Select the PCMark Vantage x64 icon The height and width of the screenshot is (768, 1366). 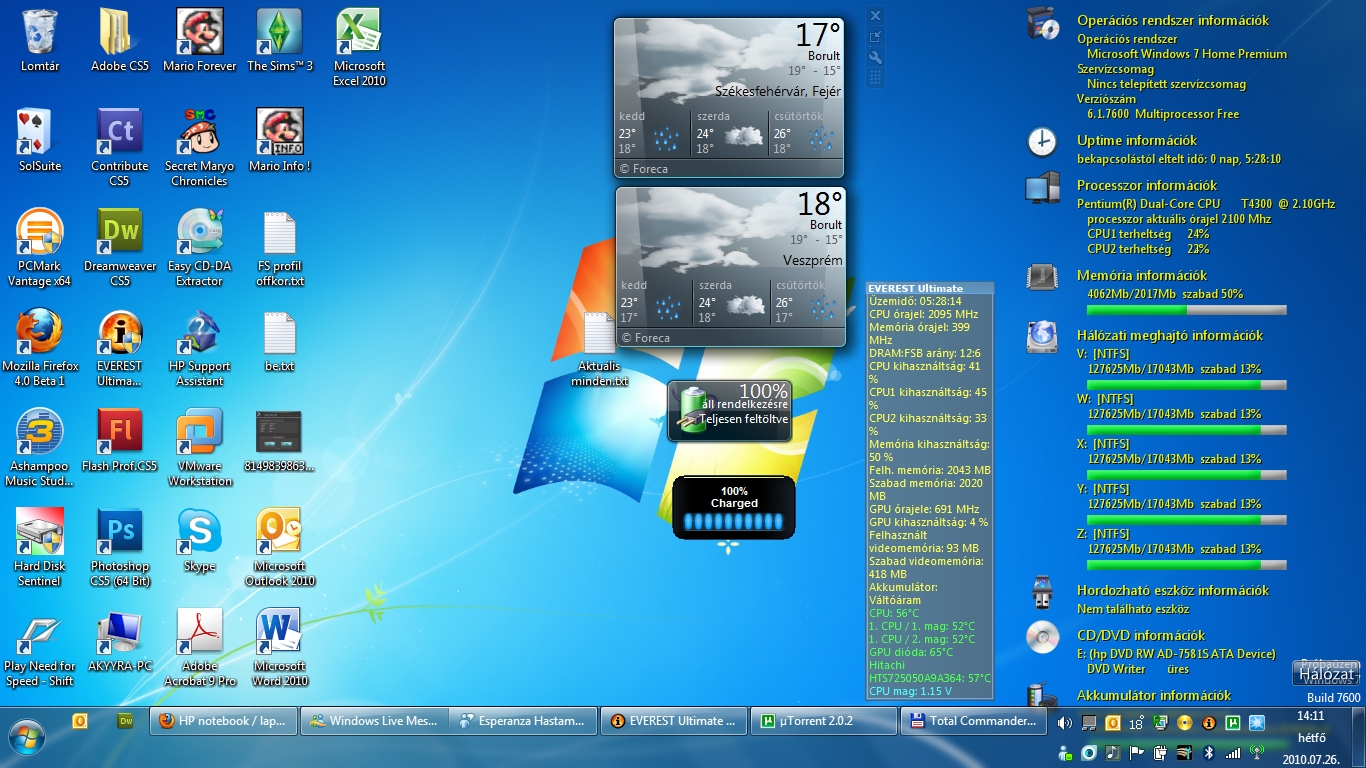click(40, 247)
